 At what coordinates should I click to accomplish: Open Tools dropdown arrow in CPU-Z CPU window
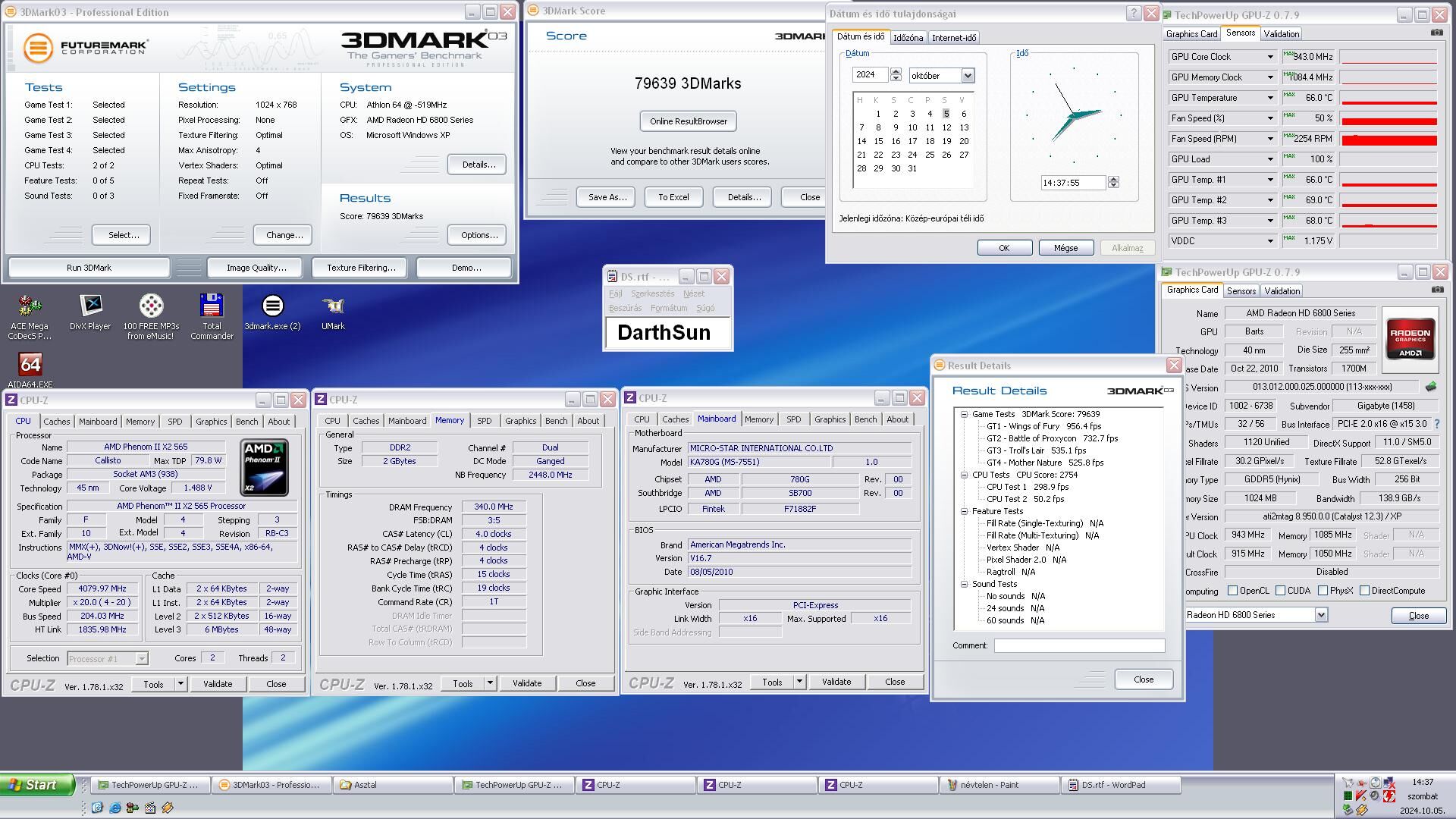point(180,684)
